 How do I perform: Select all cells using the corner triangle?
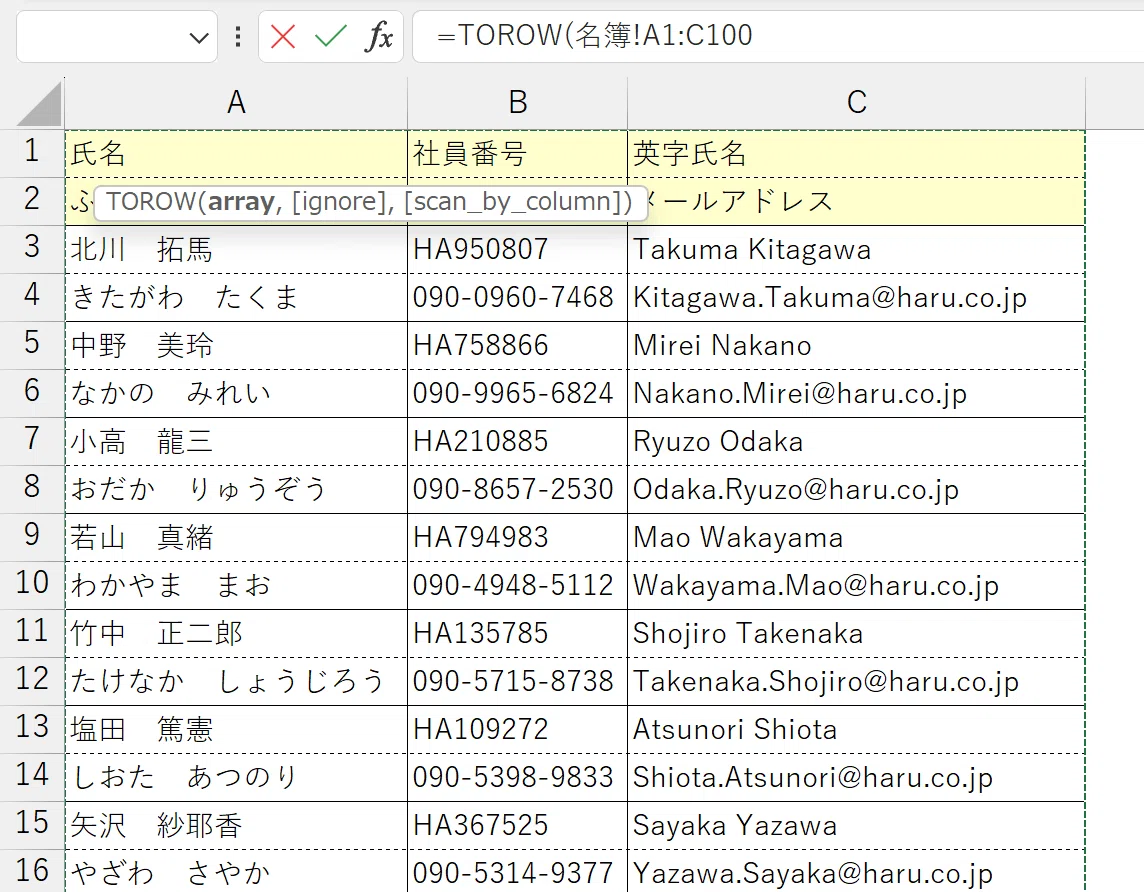point(39,104)
